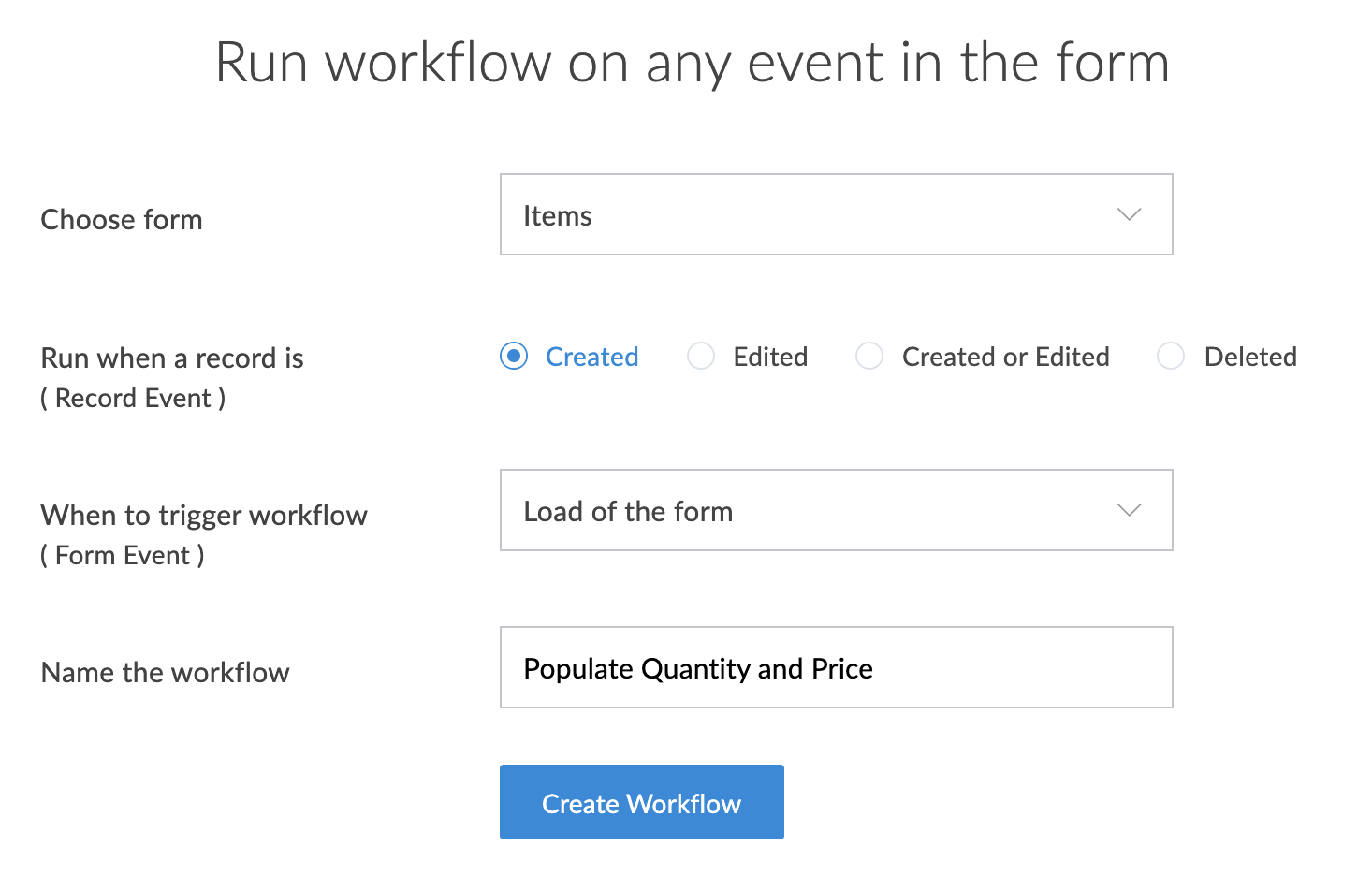Select the Created radio button

(514, 357)
